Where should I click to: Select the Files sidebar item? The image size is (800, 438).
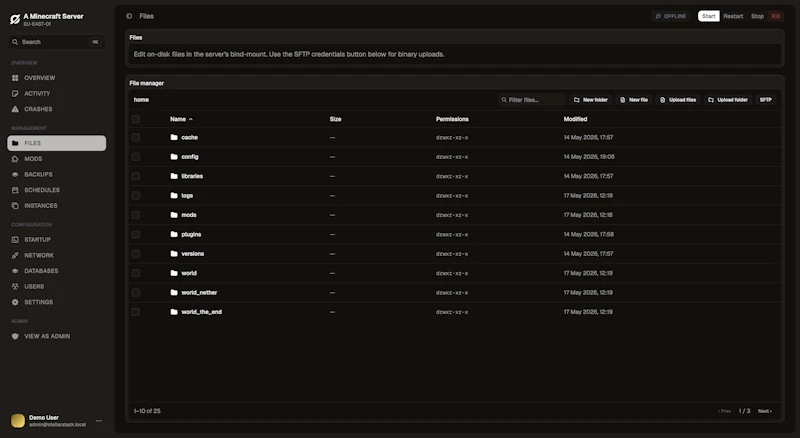(57, 143)
